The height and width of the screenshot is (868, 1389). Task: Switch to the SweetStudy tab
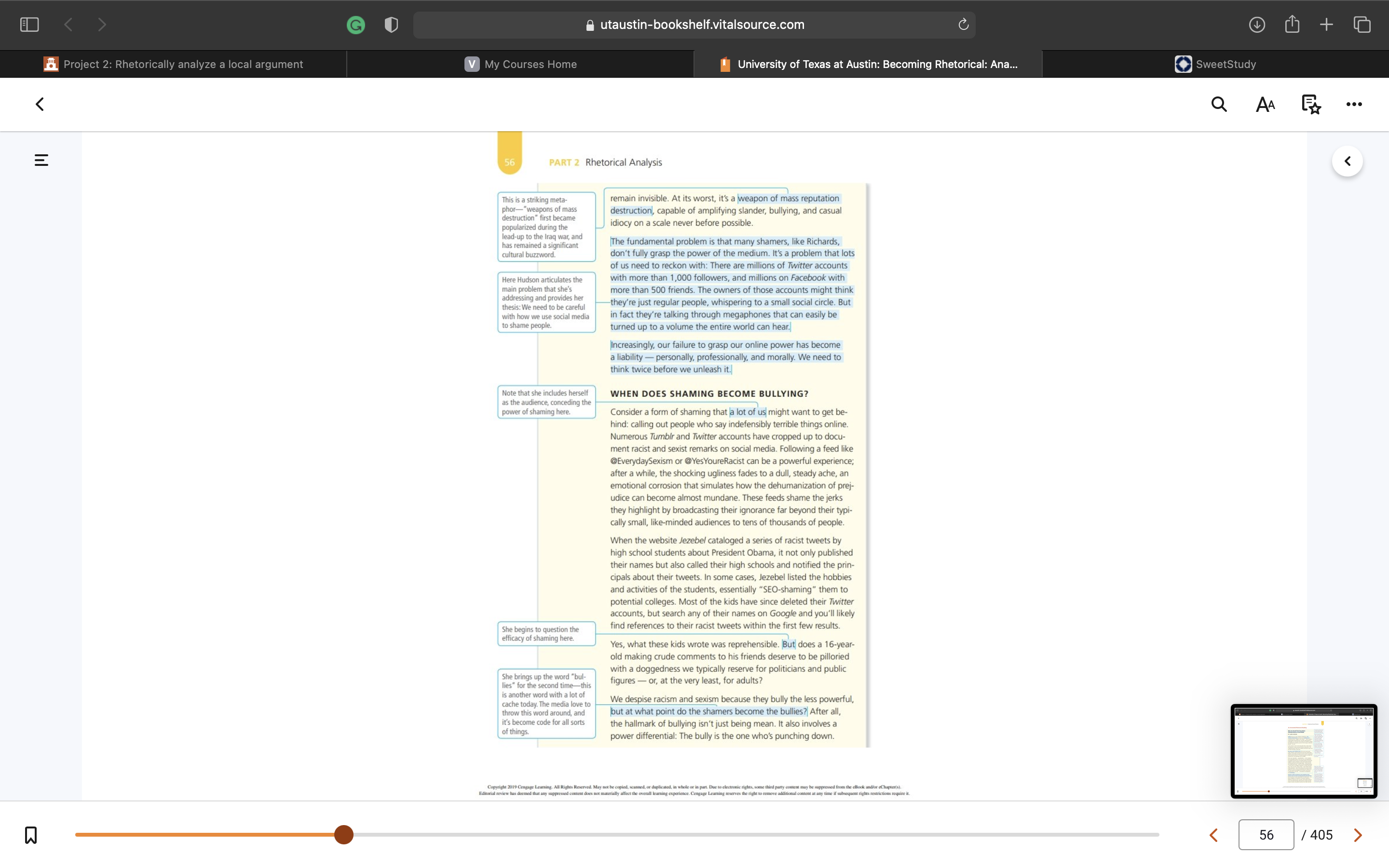[1215, 64]
